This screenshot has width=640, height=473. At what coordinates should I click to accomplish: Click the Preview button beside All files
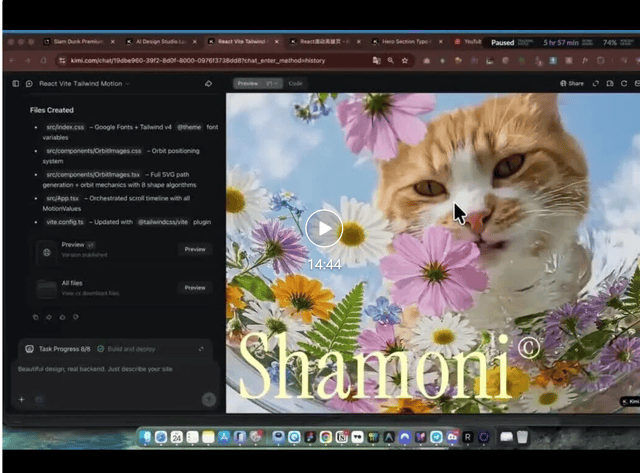point(194,288)
